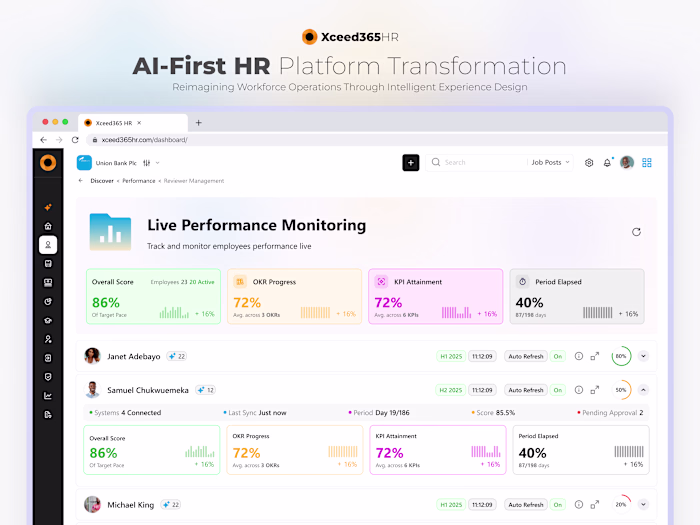Expand view icon in Michael King row
This screenshot has width=700, height=525.
(595, 504)
